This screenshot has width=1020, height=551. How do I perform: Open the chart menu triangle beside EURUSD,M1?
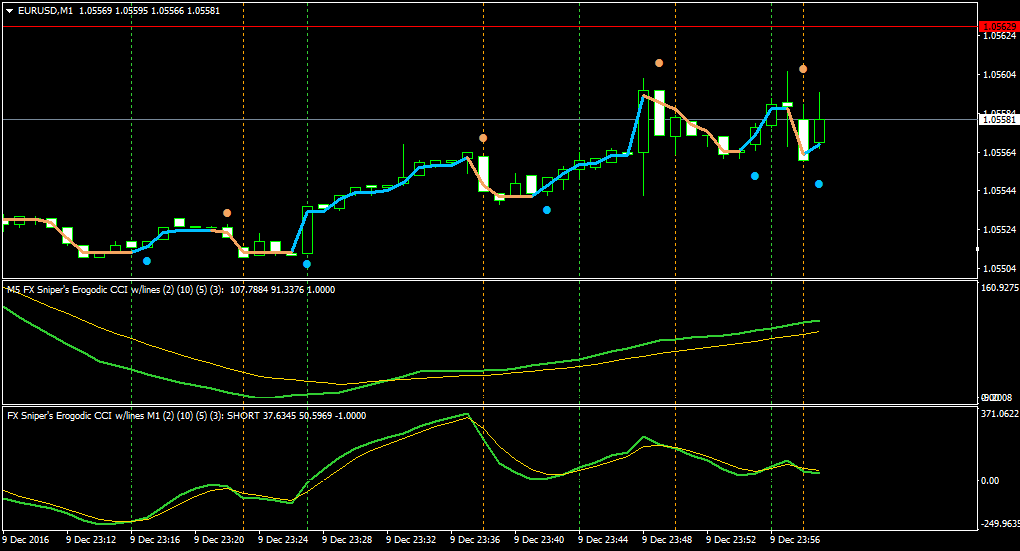(10, 11)
